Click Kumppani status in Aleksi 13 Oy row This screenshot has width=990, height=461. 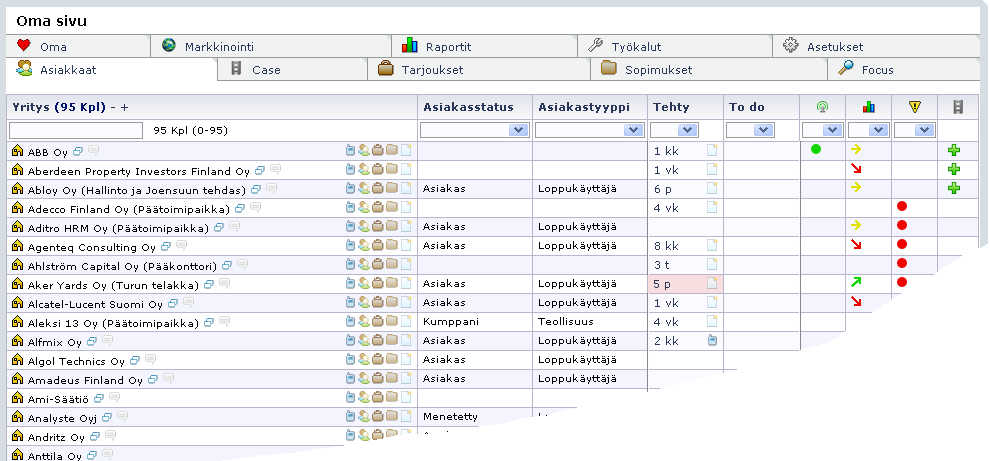(451, 321)
